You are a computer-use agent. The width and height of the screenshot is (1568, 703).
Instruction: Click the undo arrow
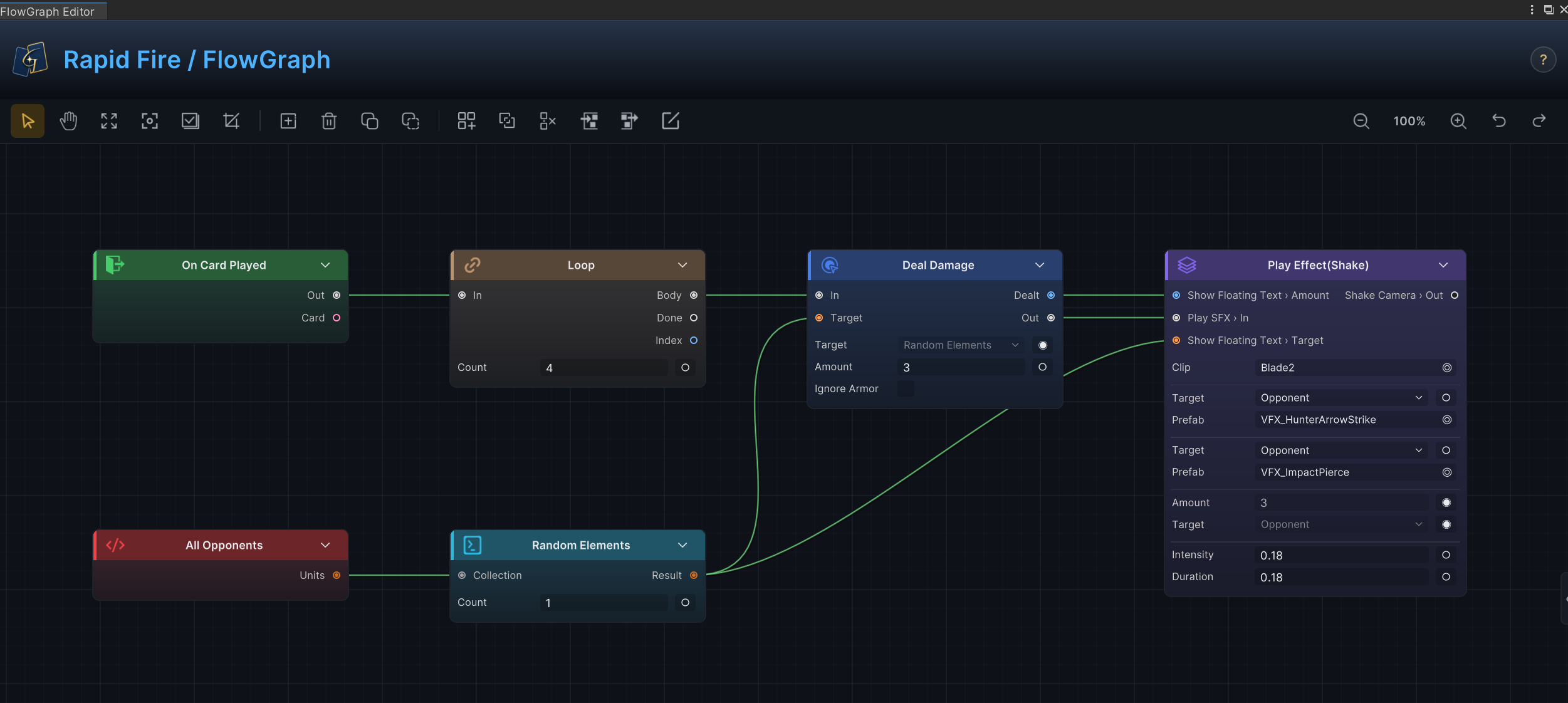1499,121
